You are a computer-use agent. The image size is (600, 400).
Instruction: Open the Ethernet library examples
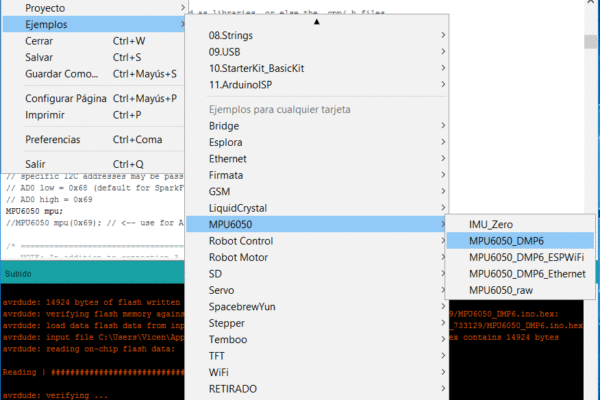point(317,158)
